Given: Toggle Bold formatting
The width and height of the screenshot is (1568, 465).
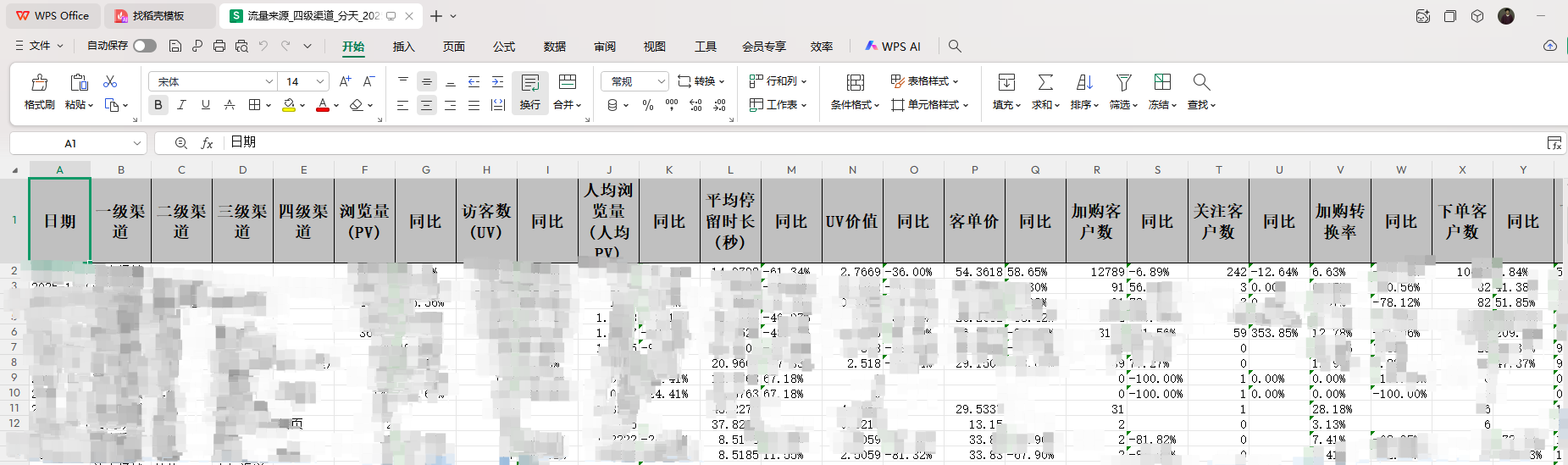Looking at the screenshot, I should click(158, 105).
